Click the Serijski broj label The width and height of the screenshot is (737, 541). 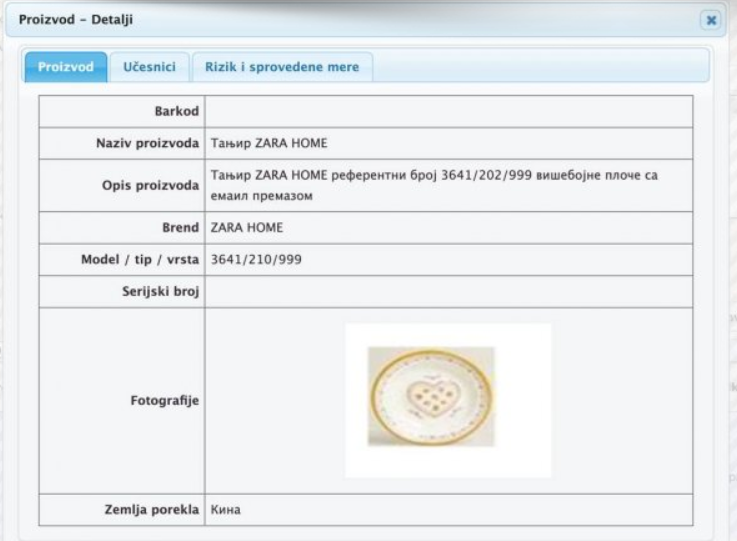(160, 292)
